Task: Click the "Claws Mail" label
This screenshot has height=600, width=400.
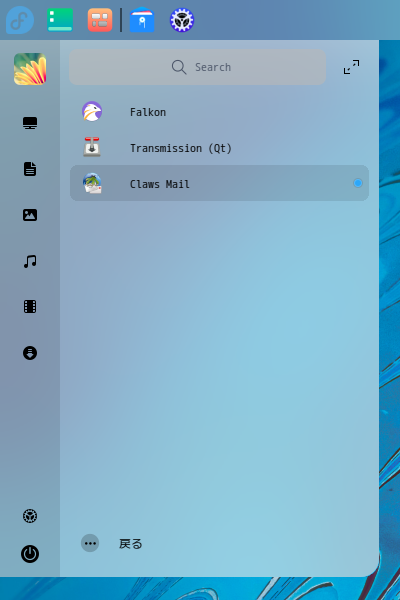Action: pos(160,184)
